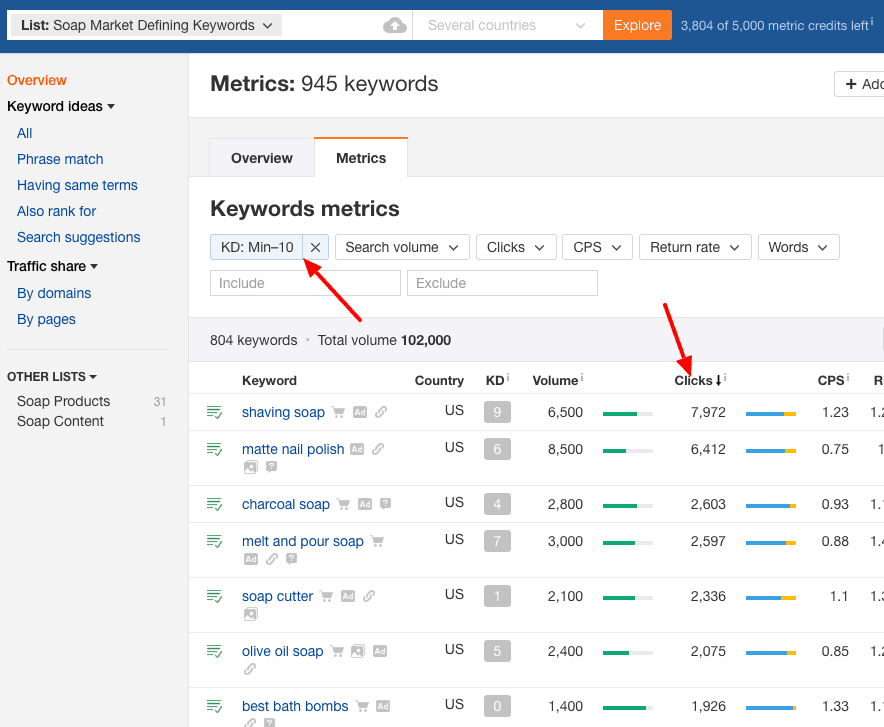
Task: Click the green SERP checkmark for melt and pour soap
Action: pyautogui.click(x=215, y=541)
